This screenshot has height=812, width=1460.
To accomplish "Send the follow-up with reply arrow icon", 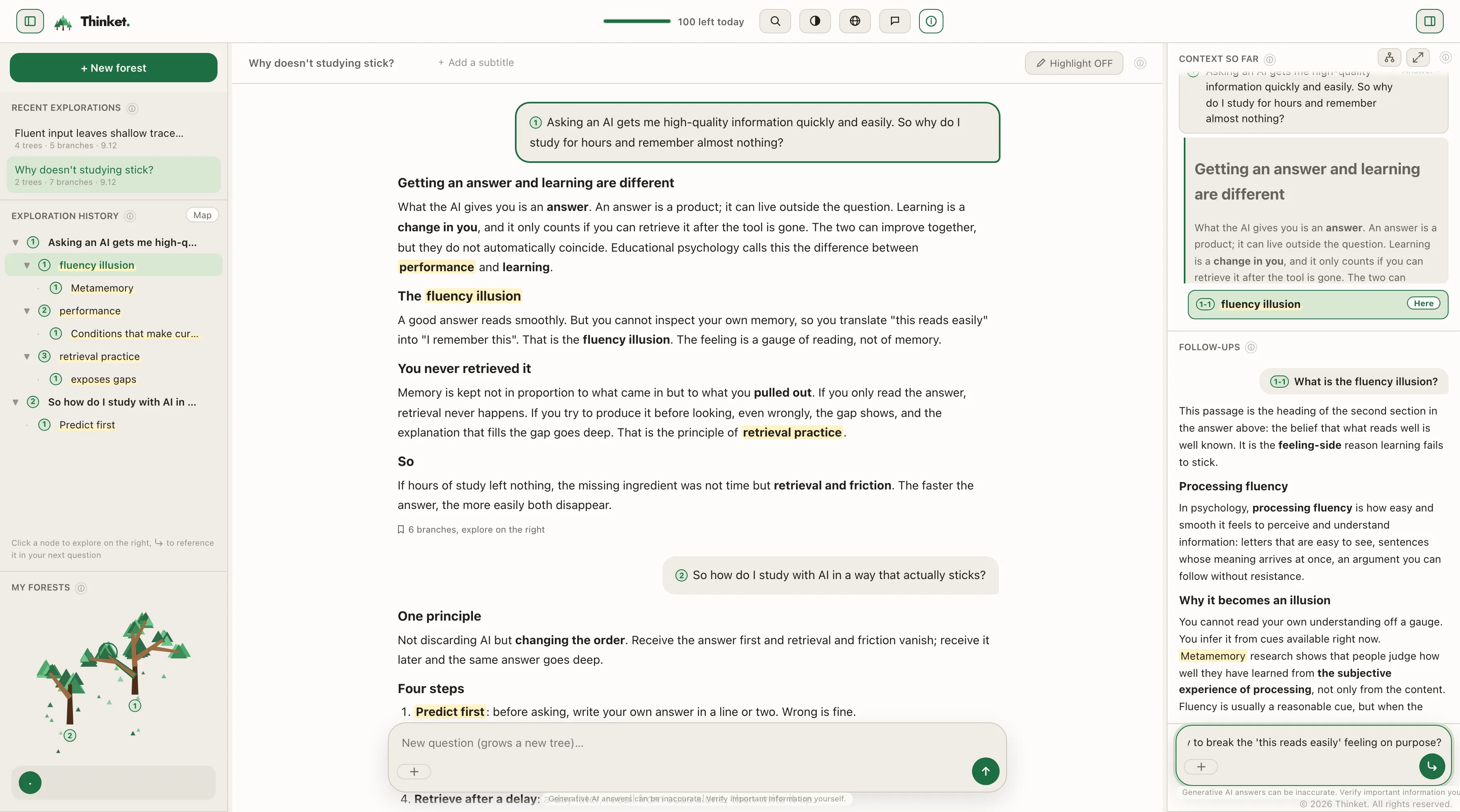I will 1431,767.
